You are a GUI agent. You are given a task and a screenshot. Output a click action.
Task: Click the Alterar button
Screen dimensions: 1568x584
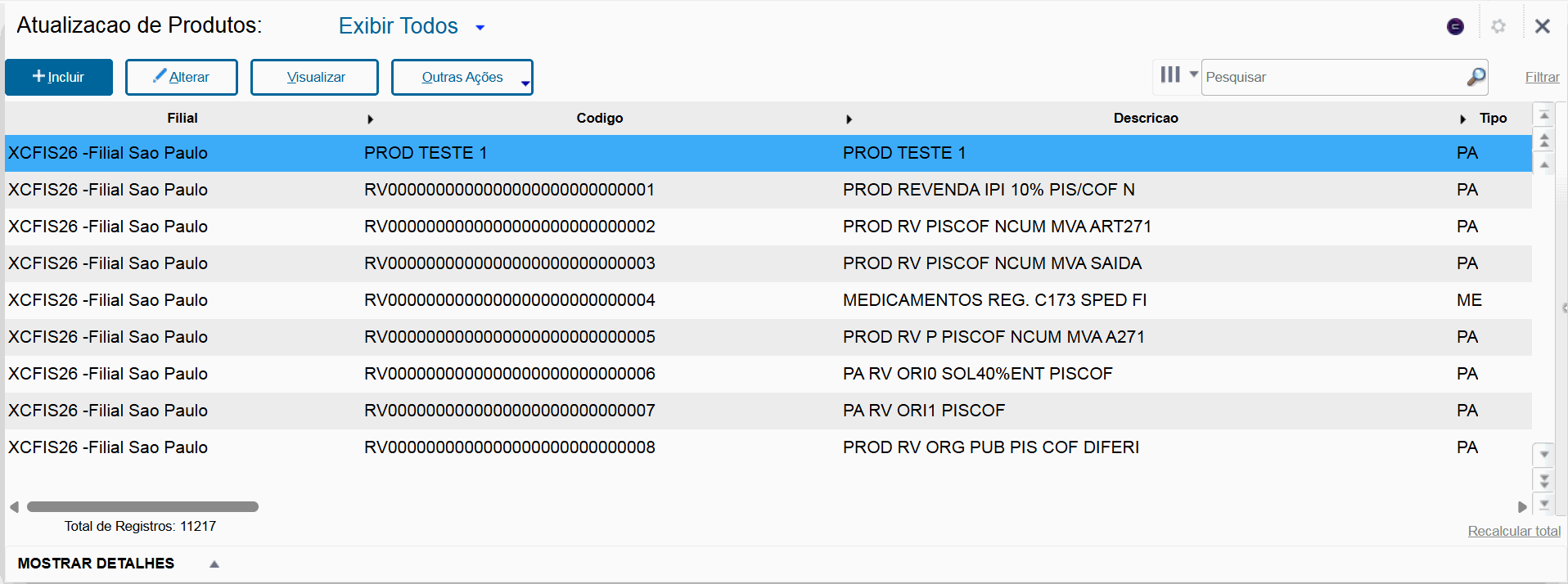182,77
